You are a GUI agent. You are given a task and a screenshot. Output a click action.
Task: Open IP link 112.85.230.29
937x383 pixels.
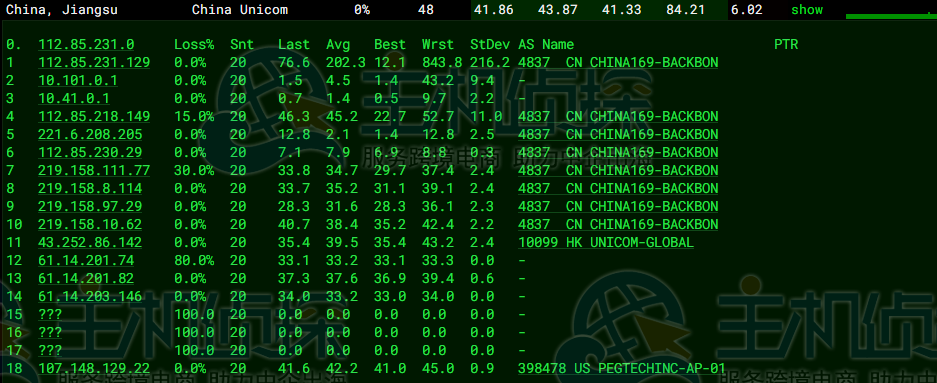tap(90, 152)
